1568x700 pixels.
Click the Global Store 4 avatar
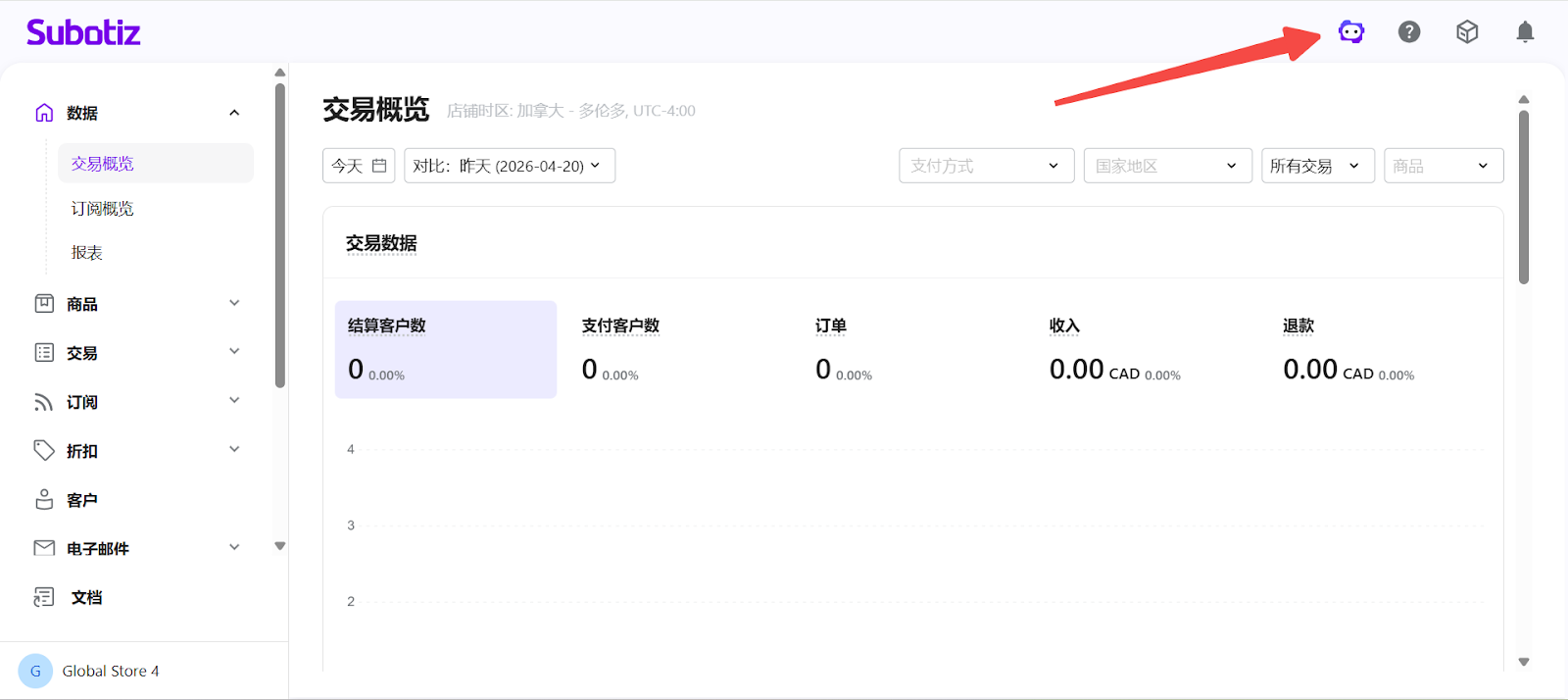click(x=35, y=671)
